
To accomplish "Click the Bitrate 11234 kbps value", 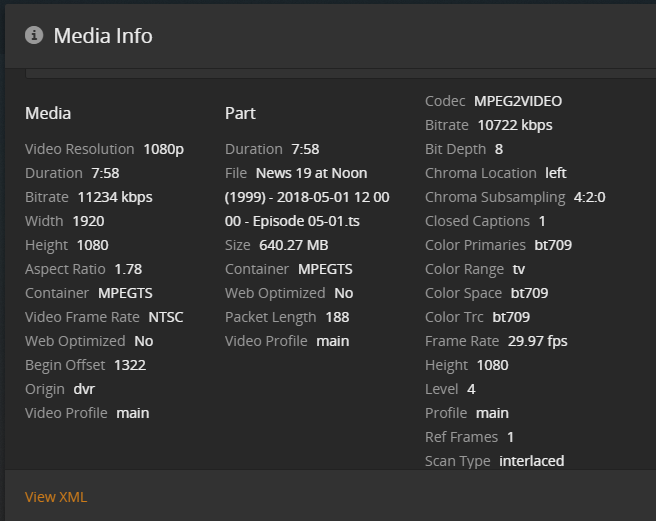I will point(115,197).
